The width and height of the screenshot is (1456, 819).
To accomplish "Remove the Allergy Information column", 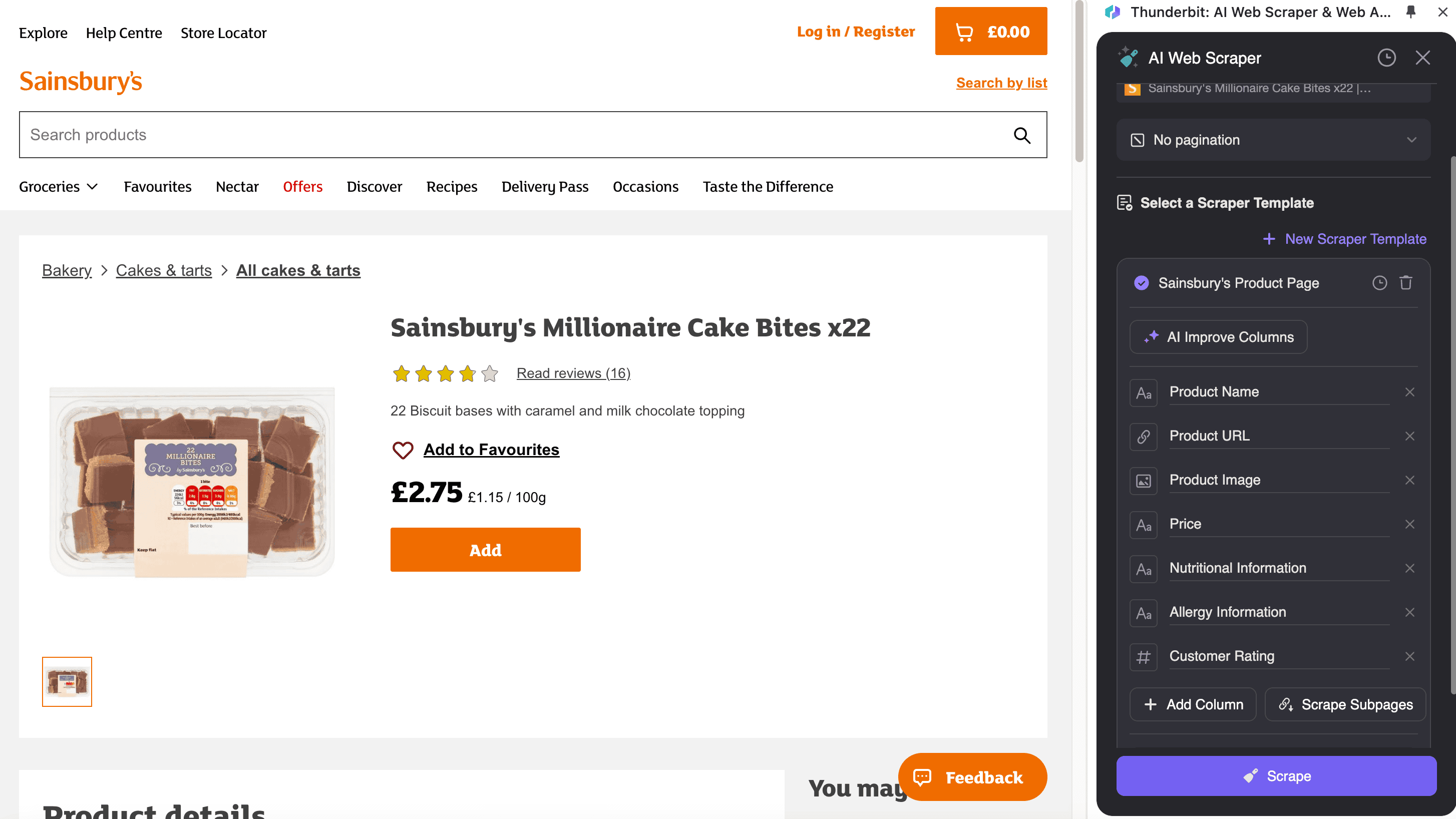I will click(x=1409, y=612).
